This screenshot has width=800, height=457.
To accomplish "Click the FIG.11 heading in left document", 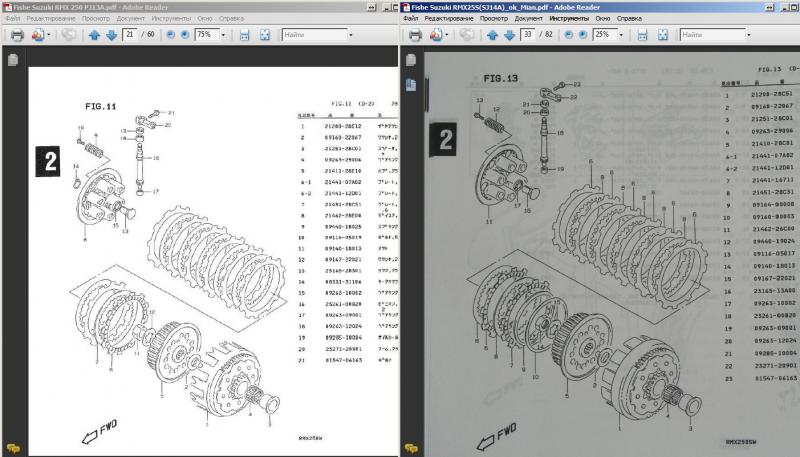I will pos(101,107).
